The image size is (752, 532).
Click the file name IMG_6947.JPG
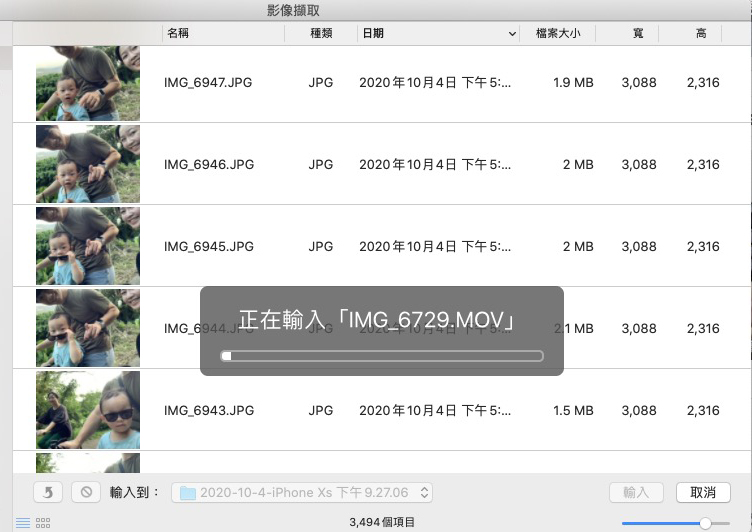tap(208, 83)
